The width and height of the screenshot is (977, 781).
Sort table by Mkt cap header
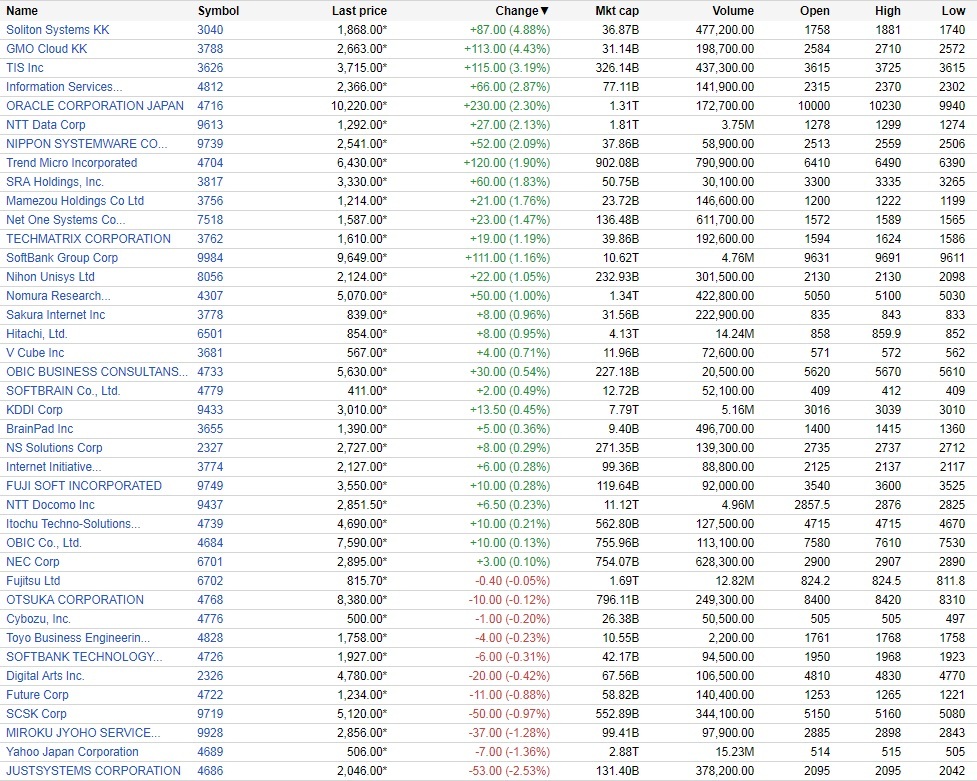coord(617,11)
